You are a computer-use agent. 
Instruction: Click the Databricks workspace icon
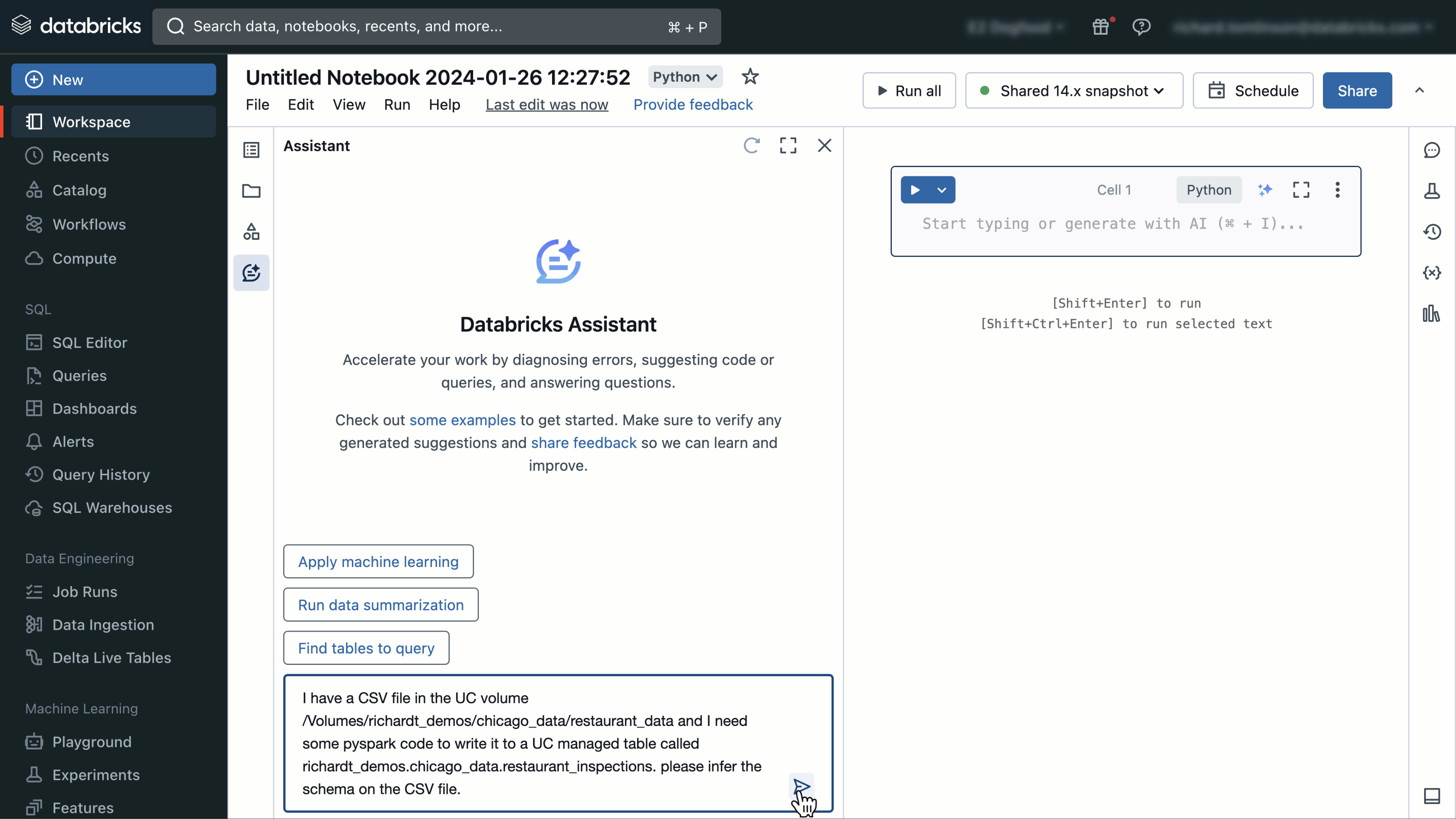pos(33,121)
